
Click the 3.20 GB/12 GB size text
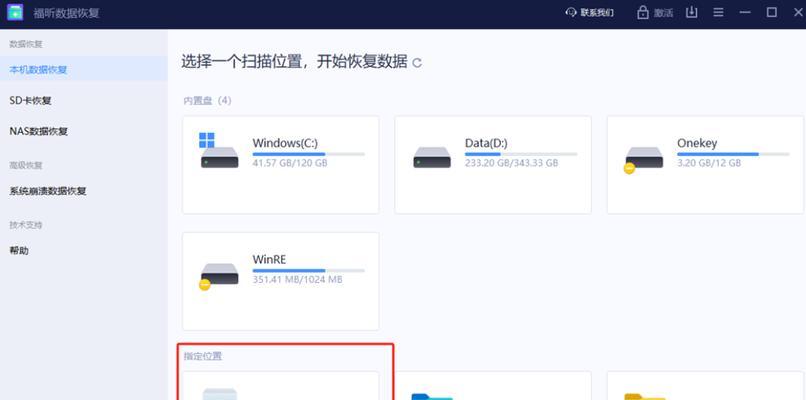[709, 163]
